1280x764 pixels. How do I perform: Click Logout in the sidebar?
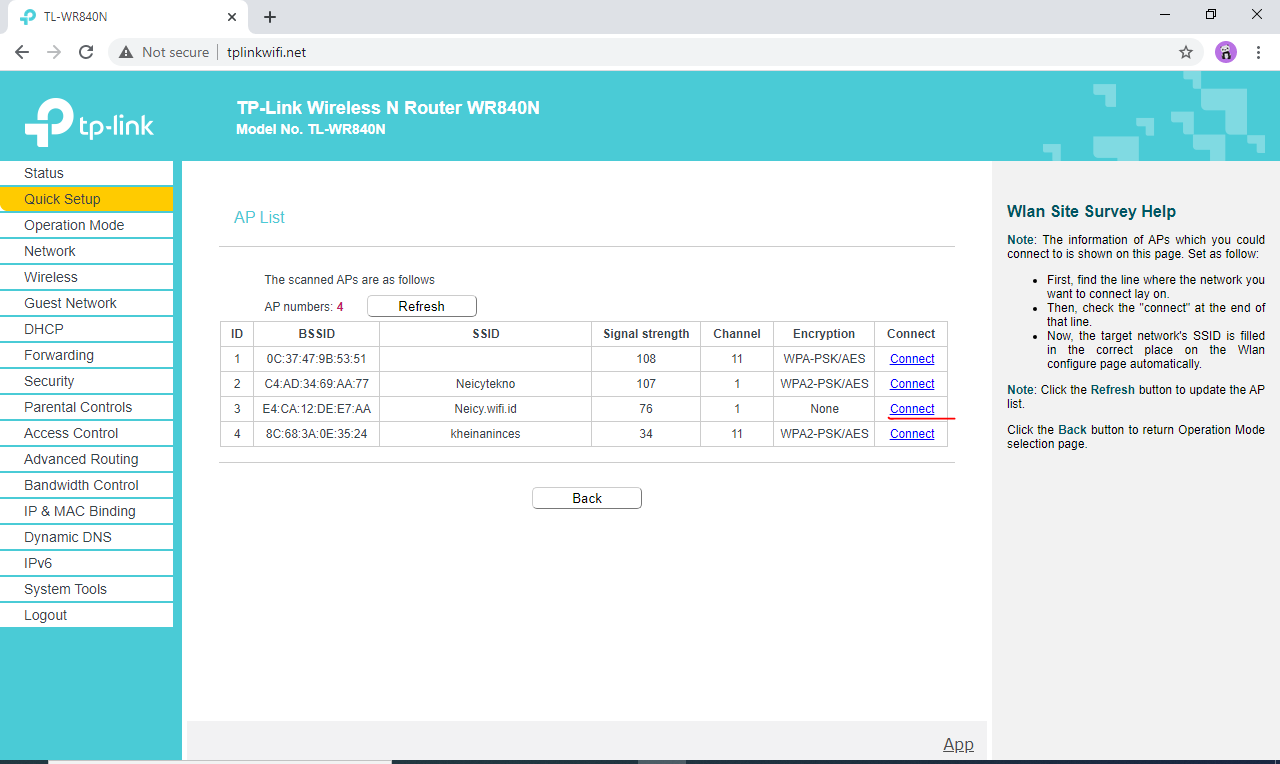86,615
